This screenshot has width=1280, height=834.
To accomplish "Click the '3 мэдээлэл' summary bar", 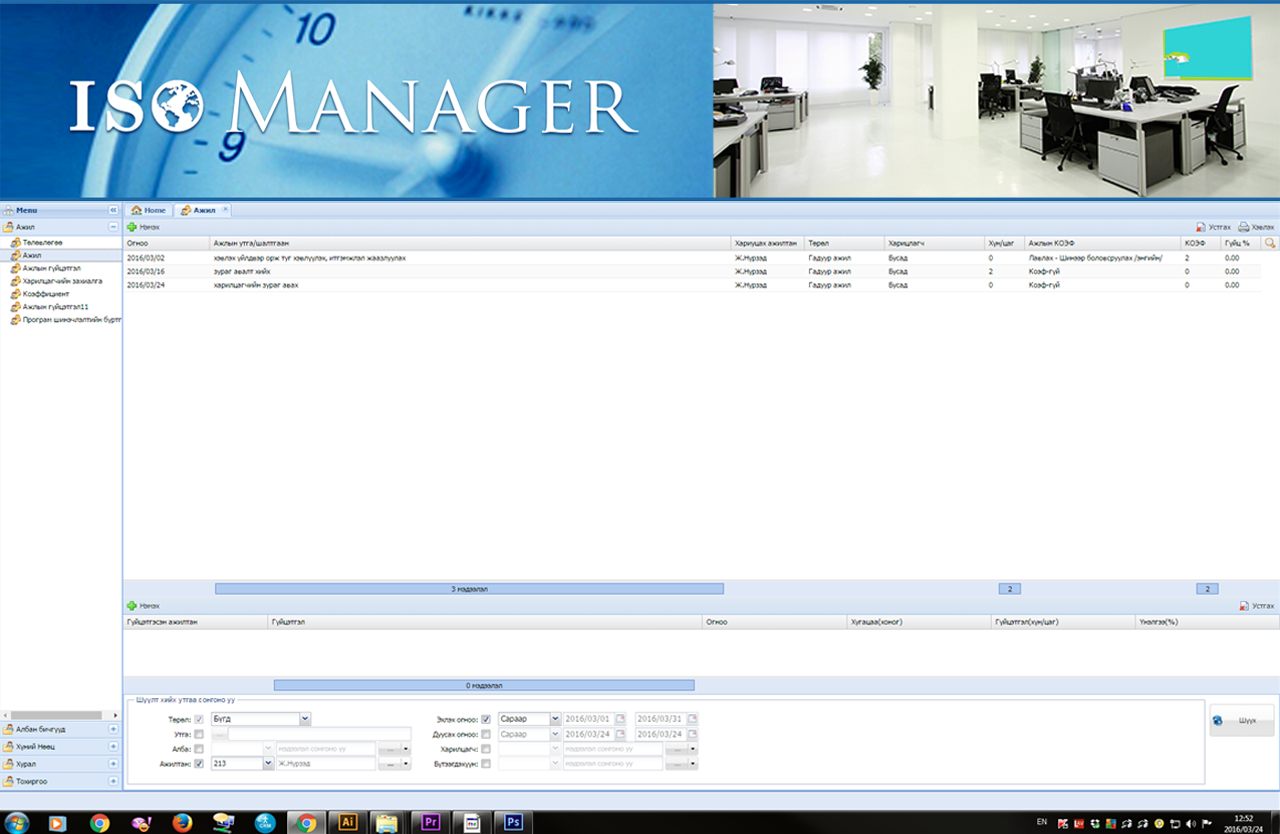I will click(469, 589).
